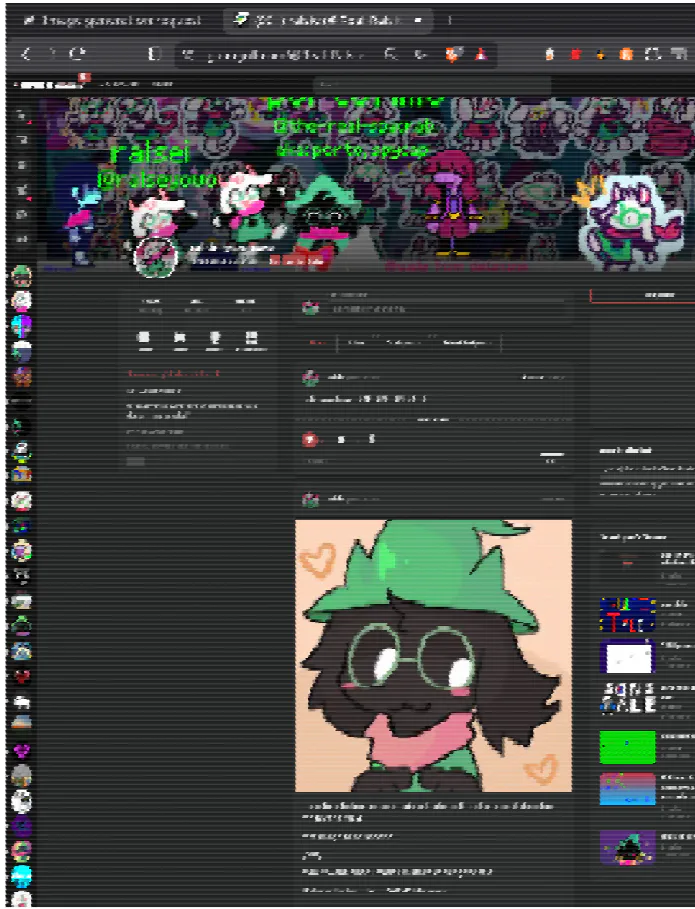Open the purple Ralsei game thumbnail
695x909 pixels.
coord(627,847)
